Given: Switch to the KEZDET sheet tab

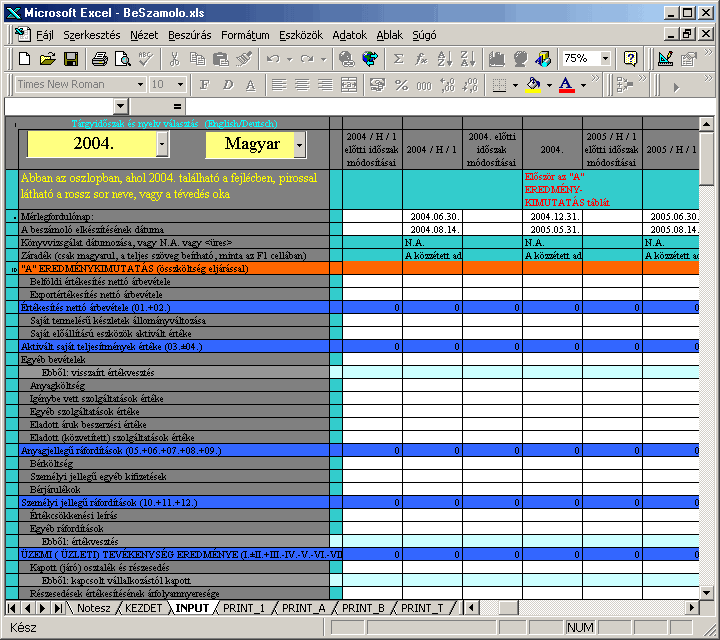Looking at the screenshot, I should [x=144, y=608].
